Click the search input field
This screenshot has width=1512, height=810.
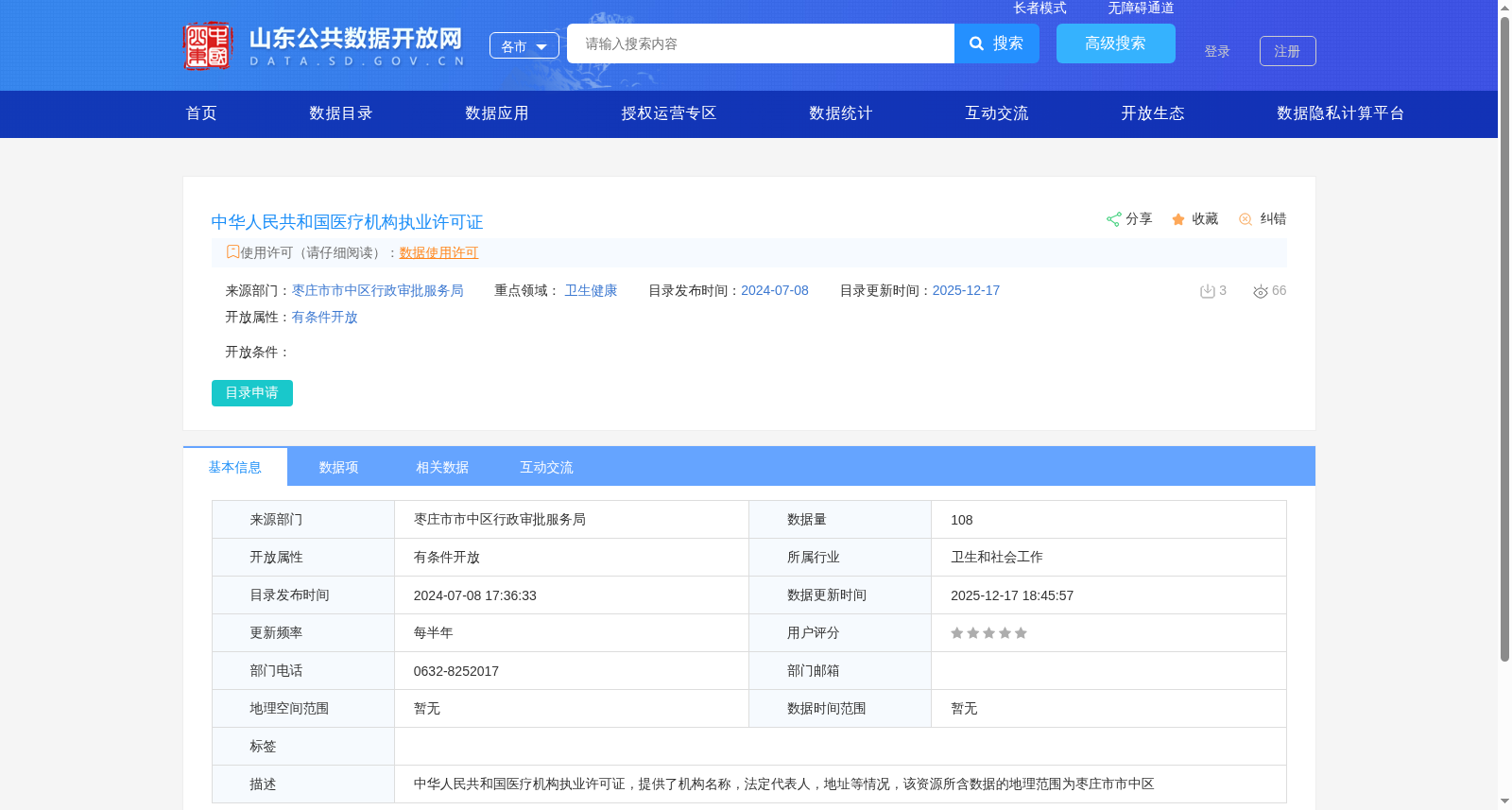point(761,43)
